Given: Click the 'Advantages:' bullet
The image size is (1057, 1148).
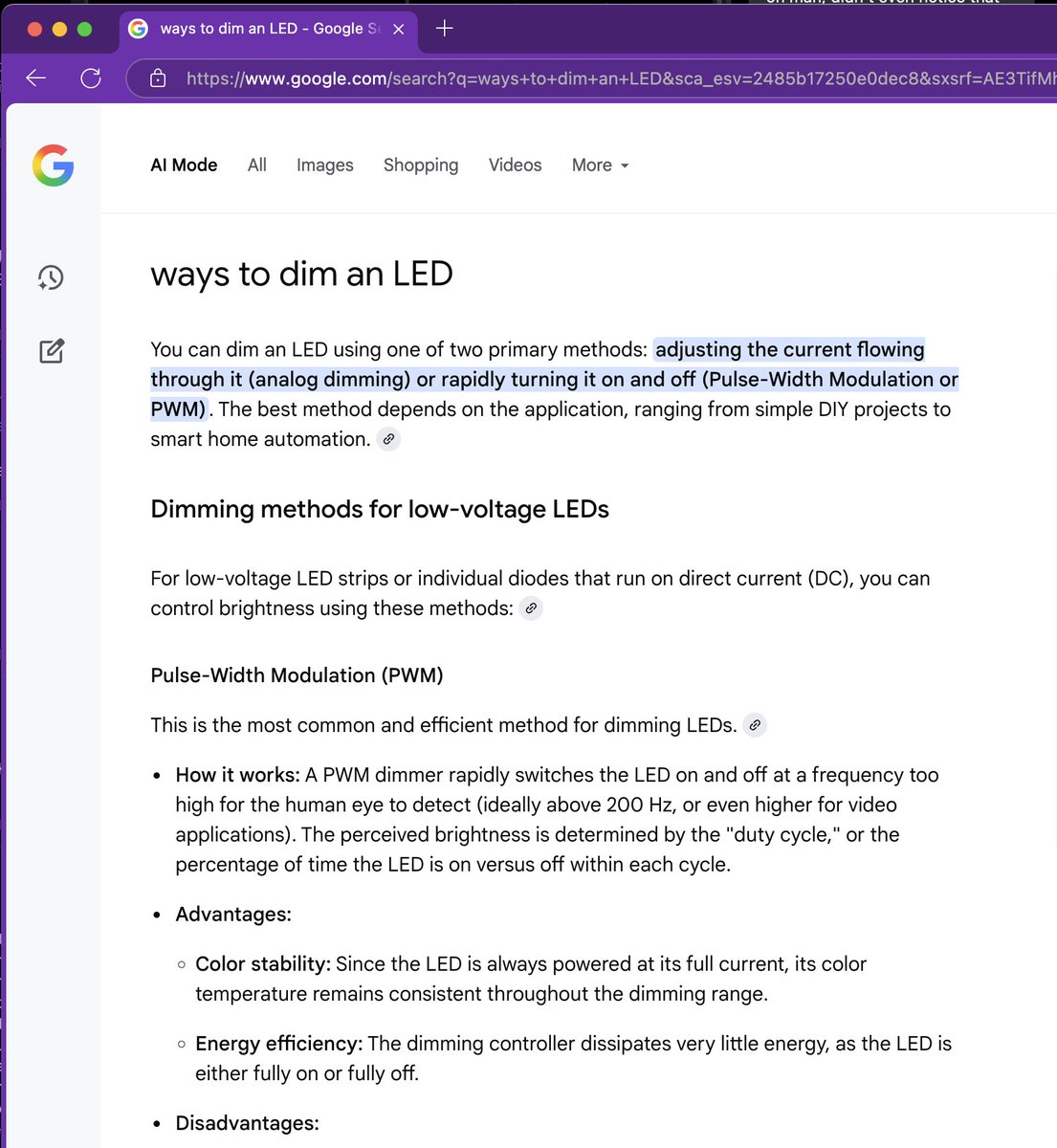Looking at the screenshot, I should [233, 915].
